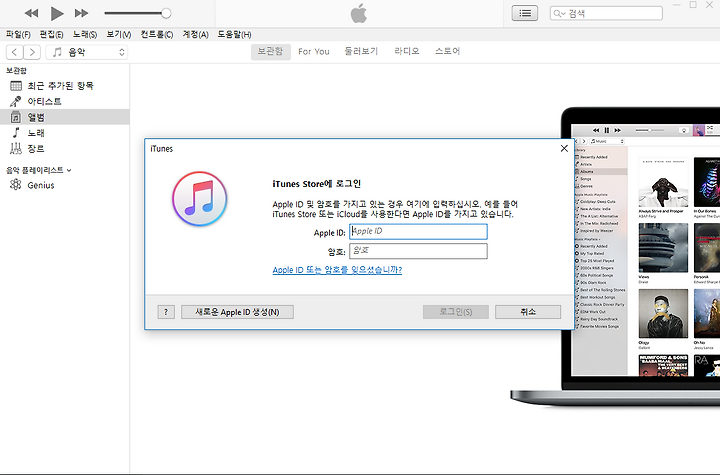Open the 노래(S) menu

coord(85,34)
